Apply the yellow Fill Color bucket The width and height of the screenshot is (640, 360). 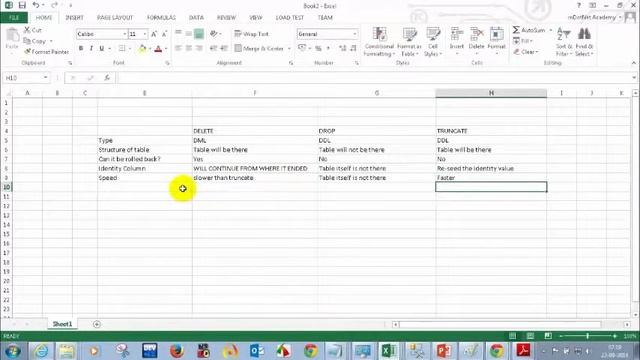142,49
